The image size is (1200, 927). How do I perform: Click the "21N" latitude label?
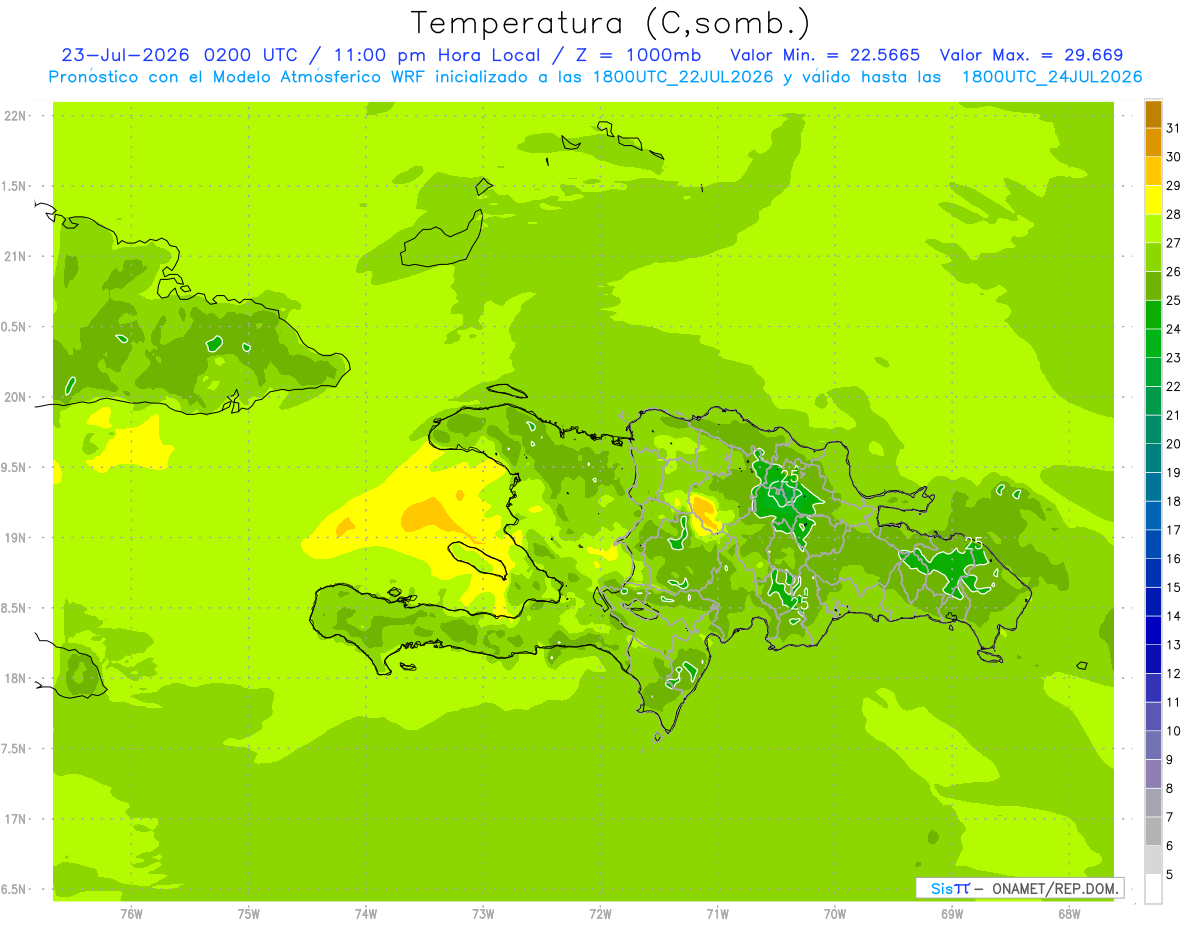(15, 256)
